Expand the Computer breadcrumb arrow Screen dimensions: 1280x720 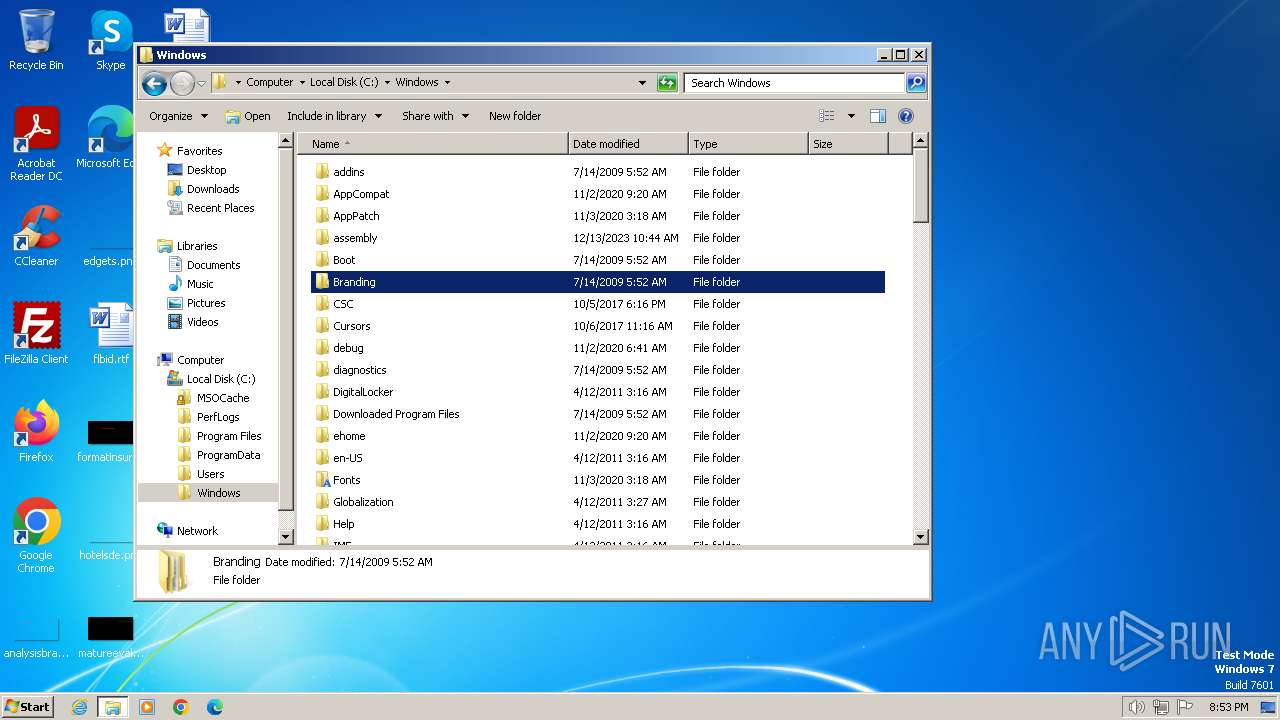click(x=302, y=83)
